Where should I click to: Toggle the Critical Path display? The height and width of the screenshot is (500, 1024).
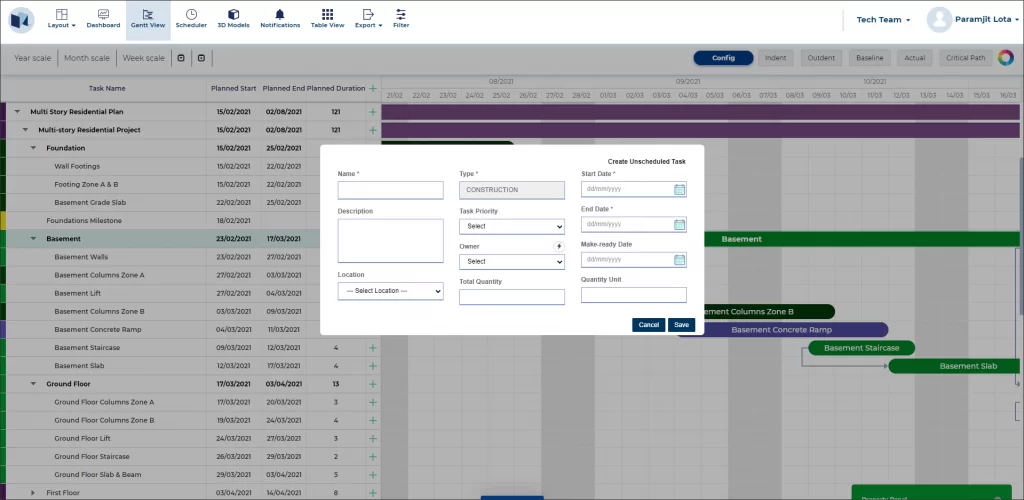click(x=965, y=58)
